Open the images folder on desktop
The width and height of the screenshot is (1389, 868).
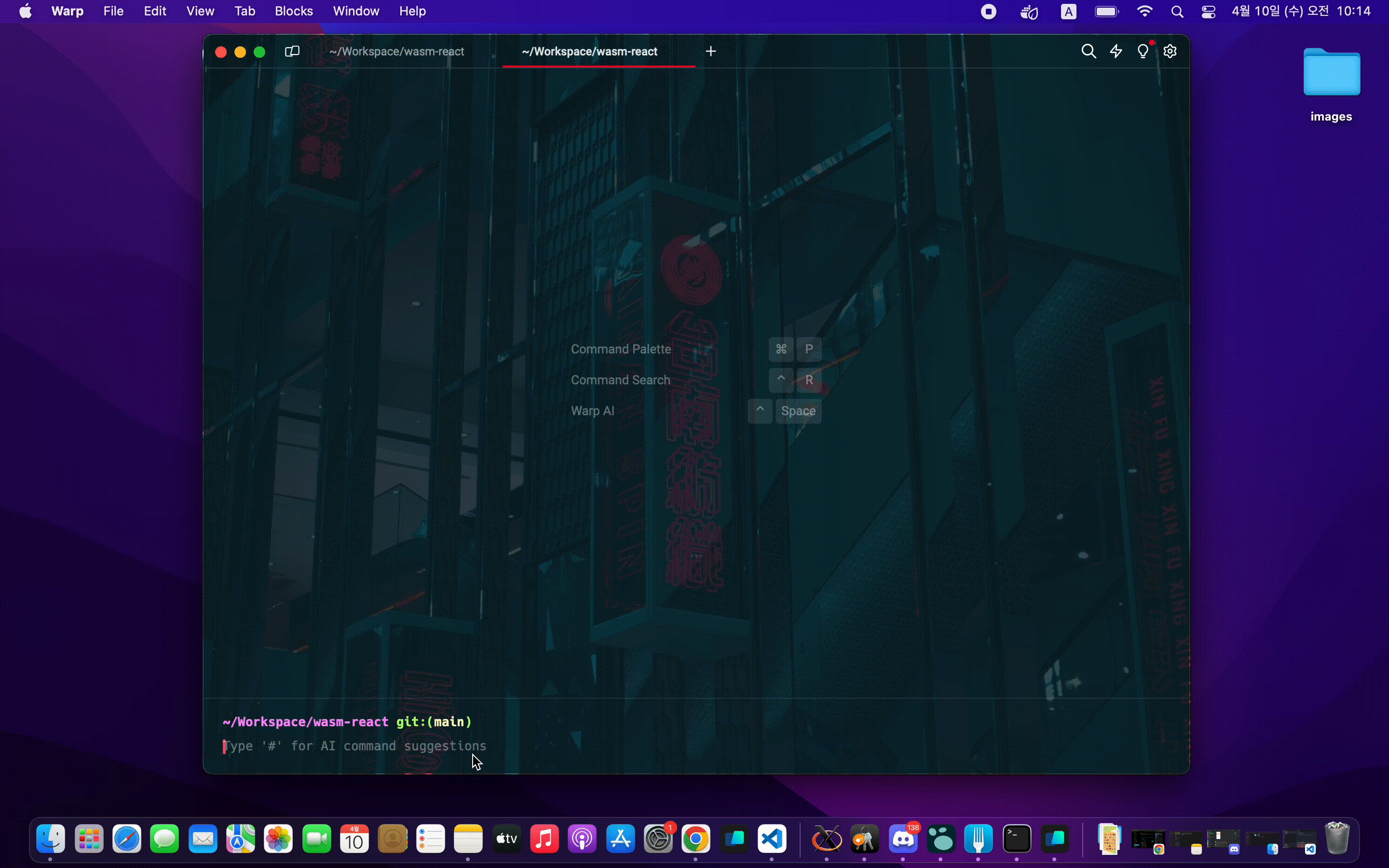click(1332, 85)
